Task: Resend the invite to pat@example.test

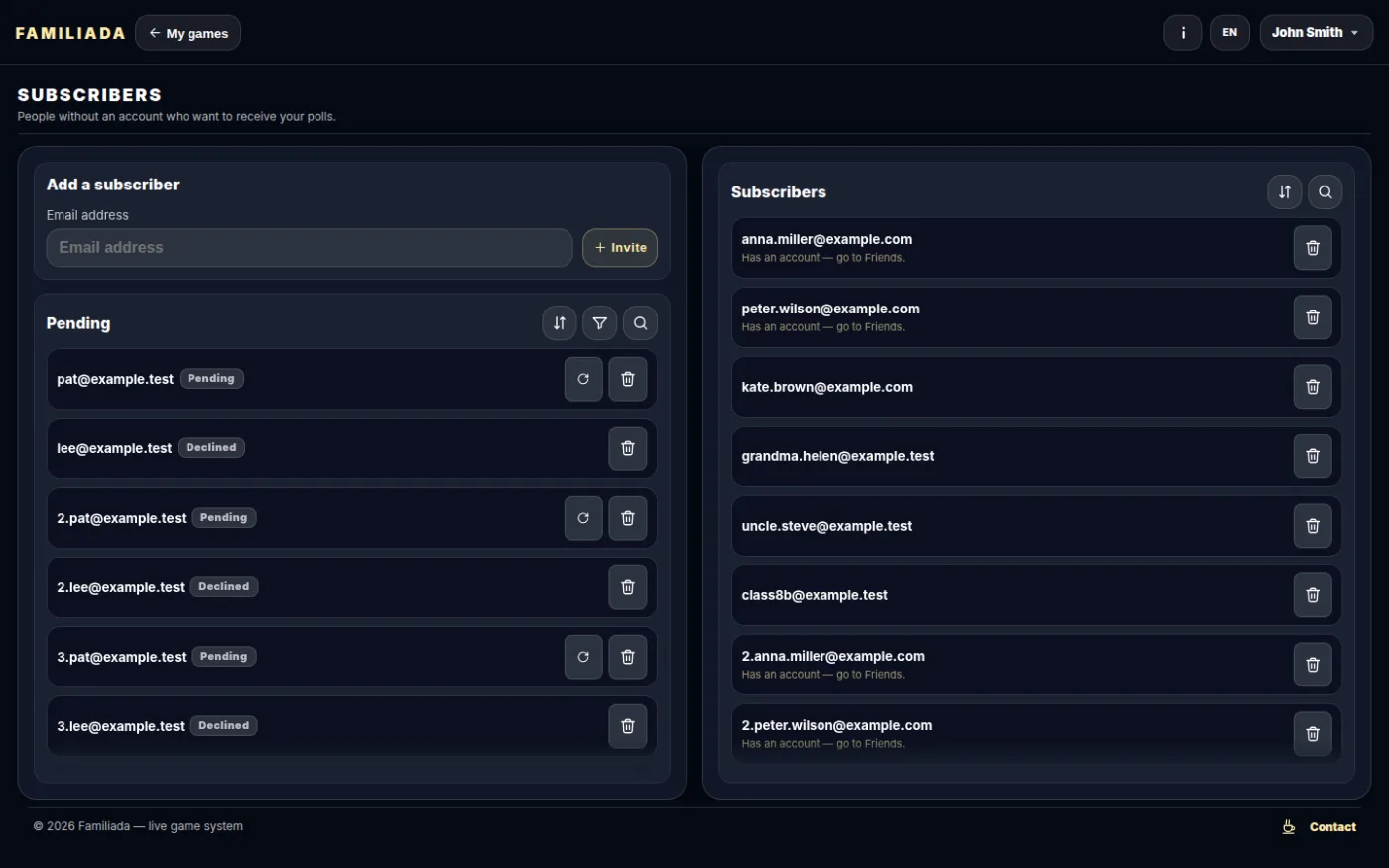Action: (x=583, y=379)
